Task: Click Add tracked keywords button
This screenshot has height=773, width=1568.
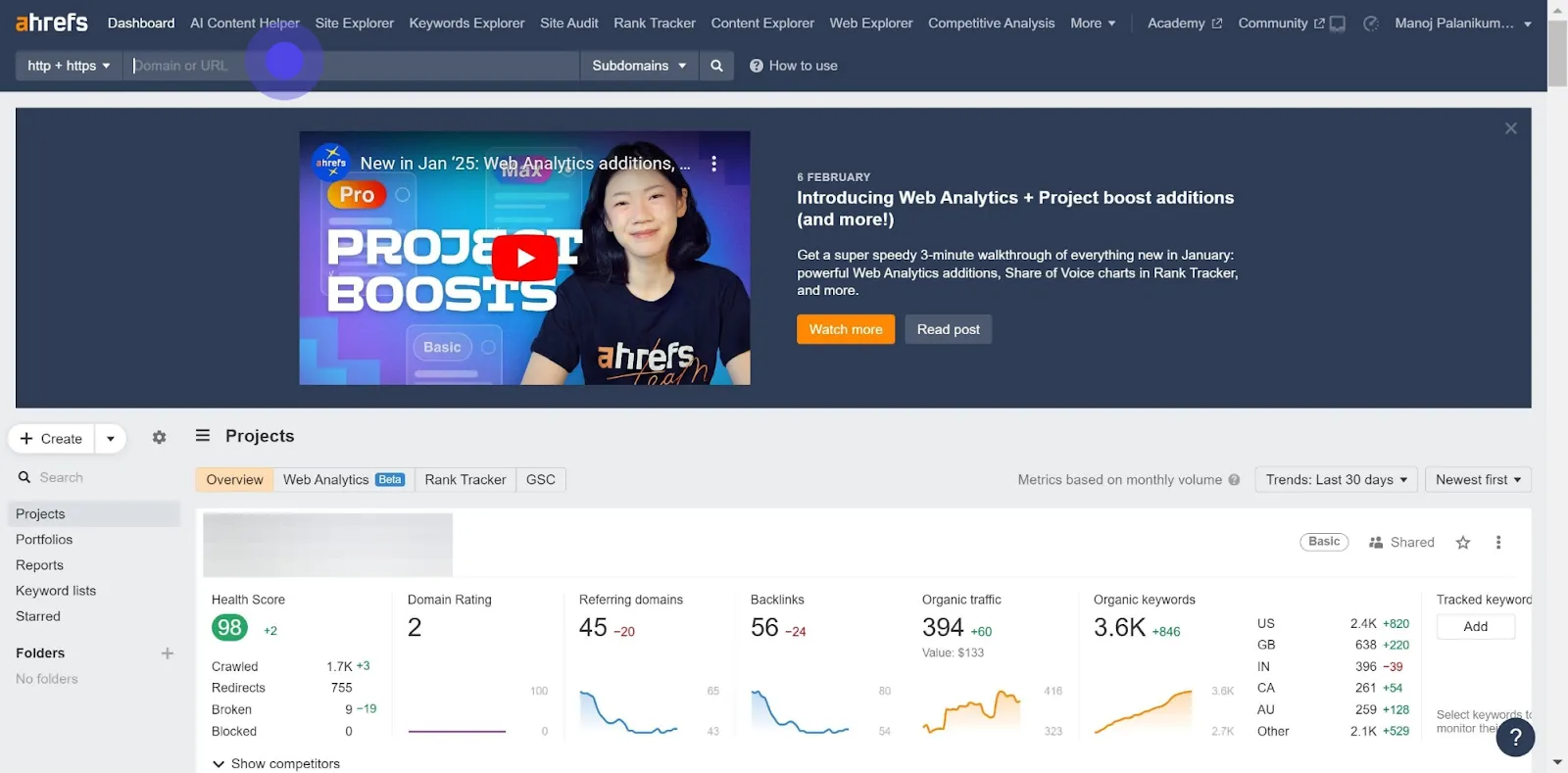Action: [x=1476, y=627]
